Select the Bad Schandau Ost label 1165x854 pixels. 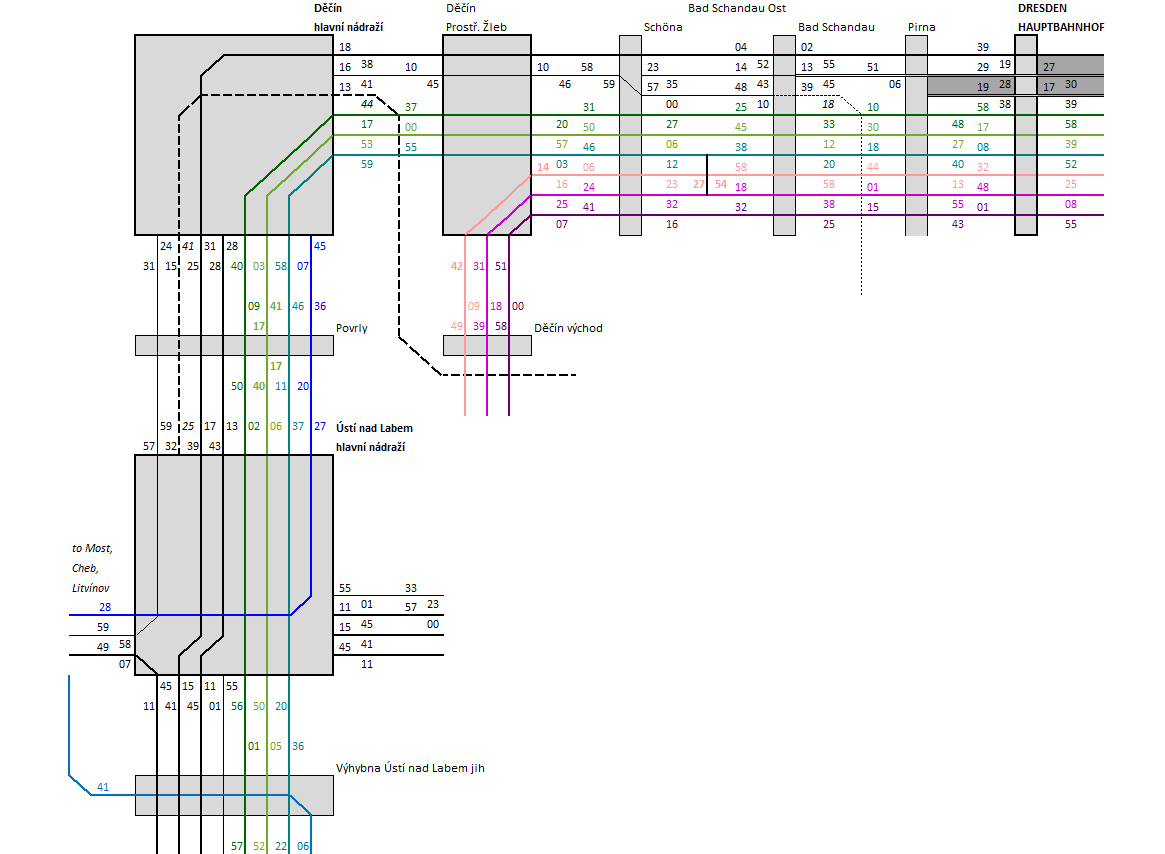[x=736, y=8]
